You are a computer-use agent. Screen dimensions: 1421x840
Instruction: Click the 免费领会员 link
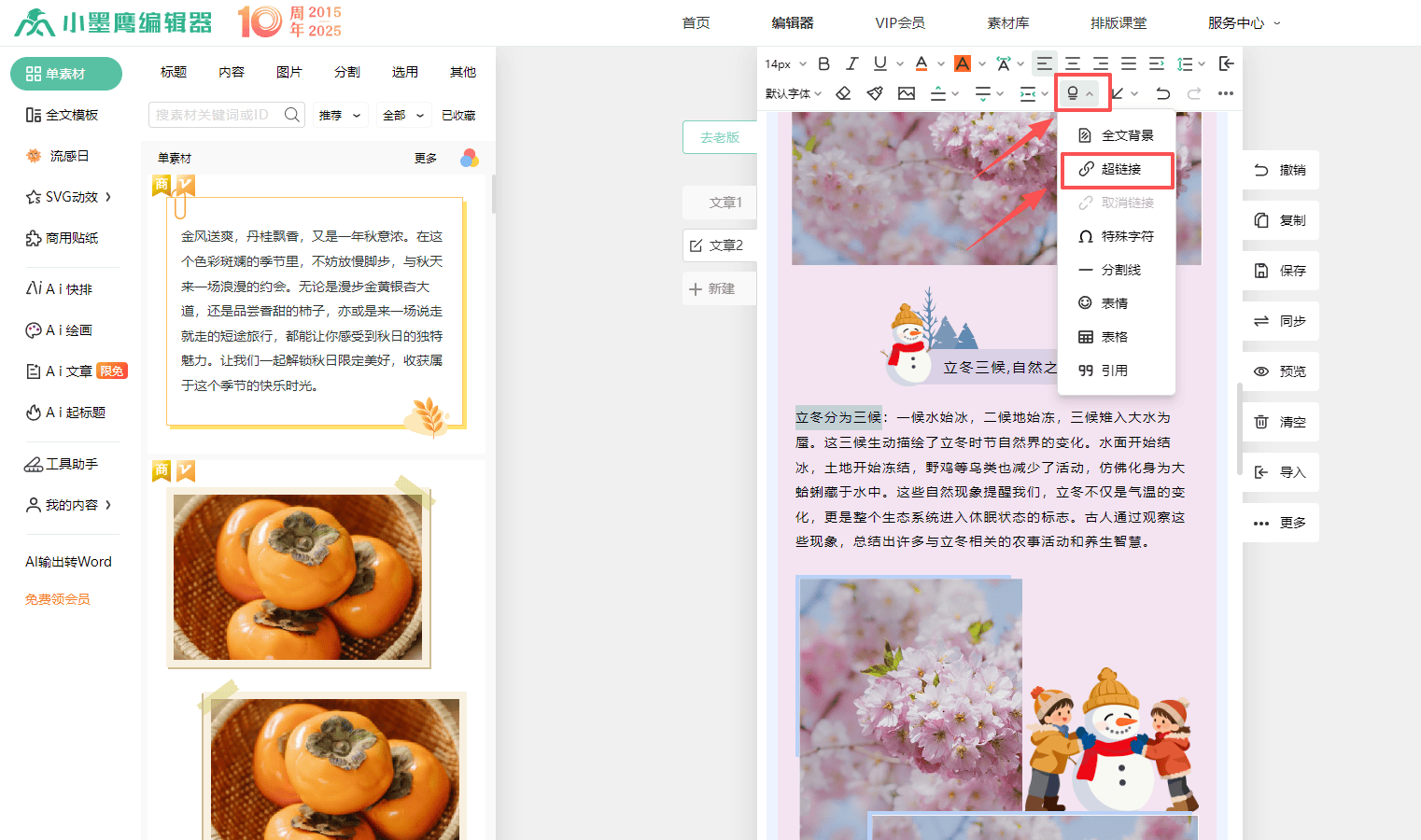(58, 599)
